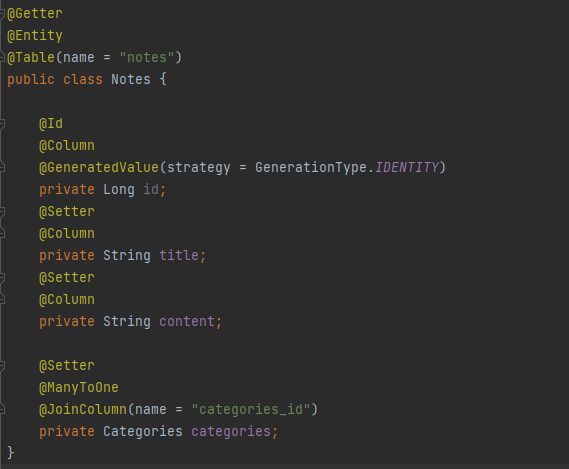Click the private keyword before Long
This screenshot has width=569, height=469.
(67, 189)
